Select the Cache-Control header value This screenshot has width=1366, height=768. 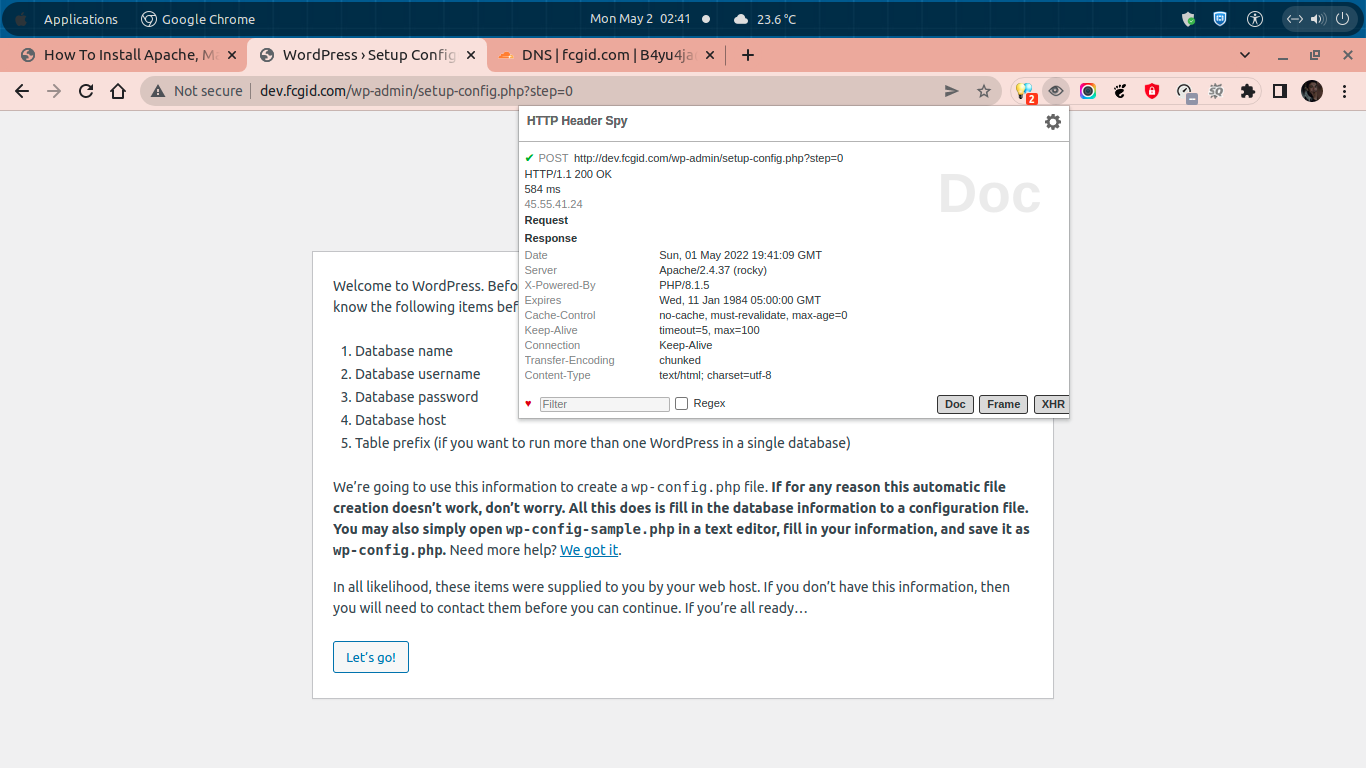click(753, 315)
